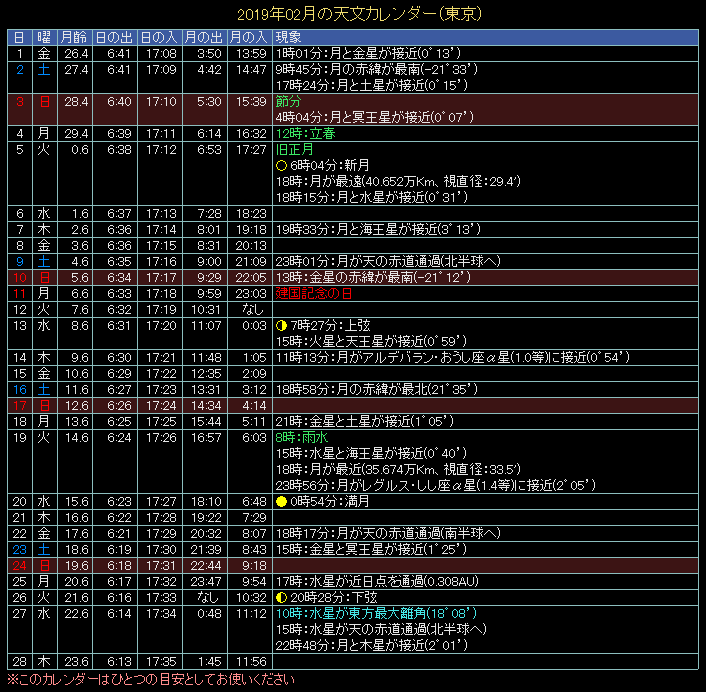Select the 月の出 column header
Image resolution: width=706 pixels, height=692 pixels.
coord(204,37)
